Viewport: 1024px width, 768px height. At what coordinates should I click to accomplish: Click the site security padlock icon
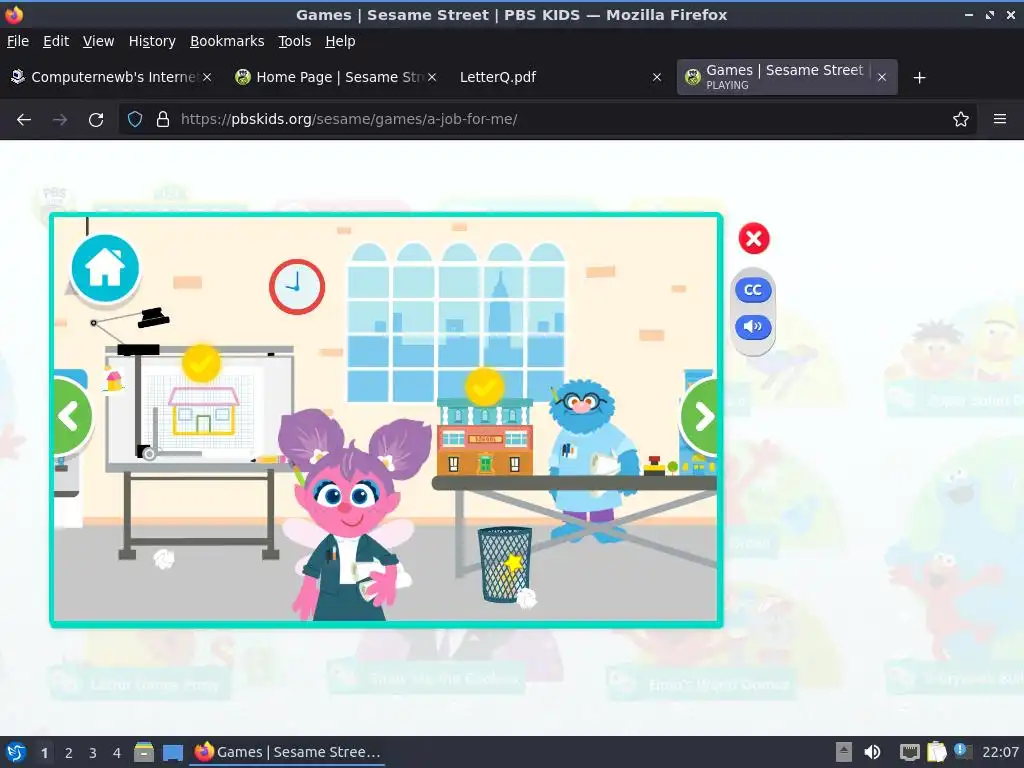pos(163,119)
